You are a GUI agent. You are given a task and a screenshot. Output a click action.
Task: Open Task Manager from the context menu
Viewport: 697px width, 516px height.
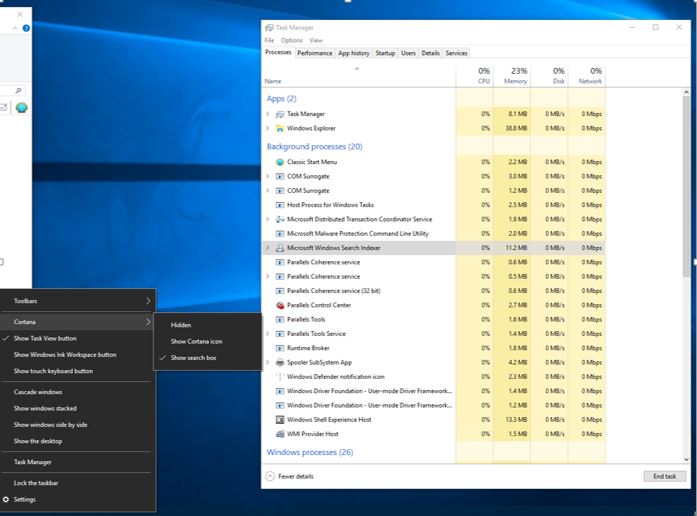tap(78, 462)
